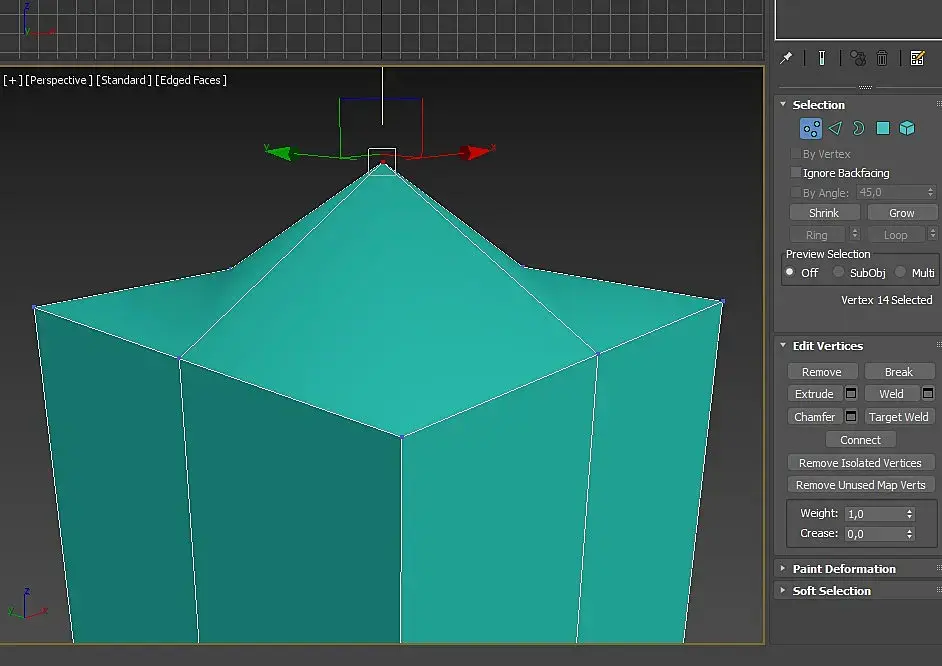942x666 pixels.
Task: Switch to Edge sub-object mode
Action: (835, 128)
